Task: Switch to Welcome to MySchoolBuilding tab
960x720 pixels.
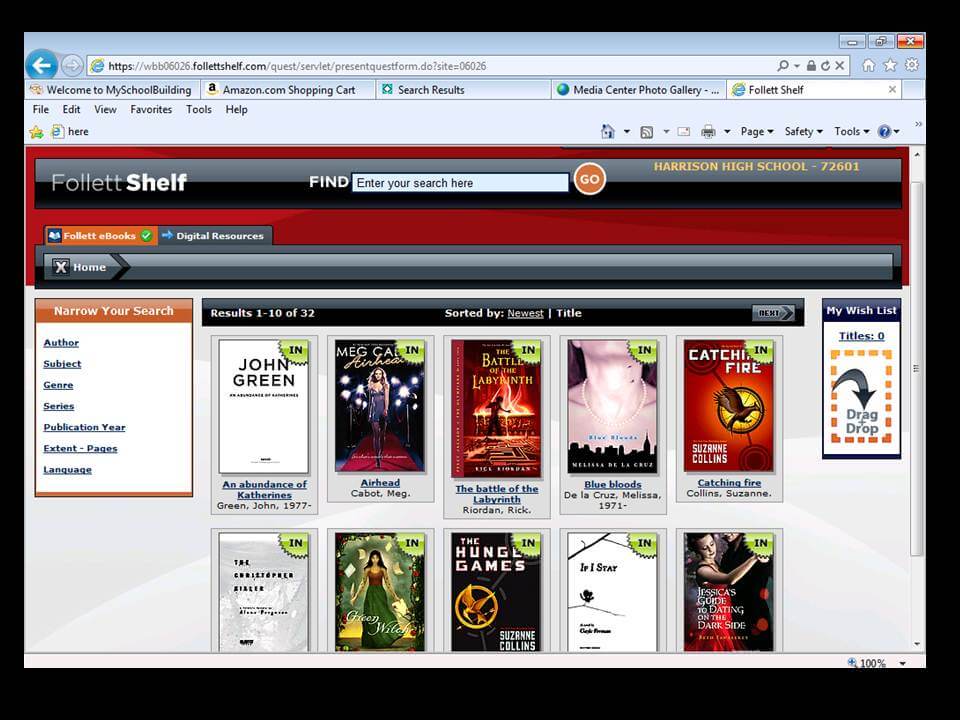Action: 112,89
